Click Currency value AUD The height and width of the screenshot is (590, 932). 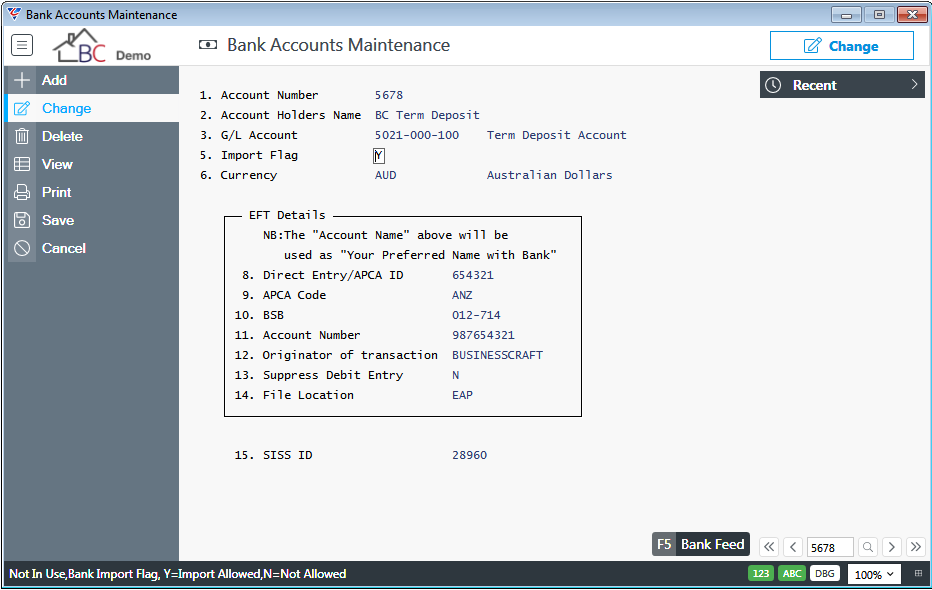[385, 175]
